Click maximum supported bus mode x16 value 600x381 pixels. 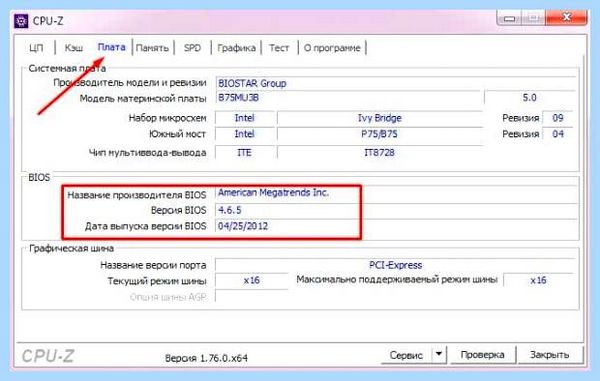(538, 281)
